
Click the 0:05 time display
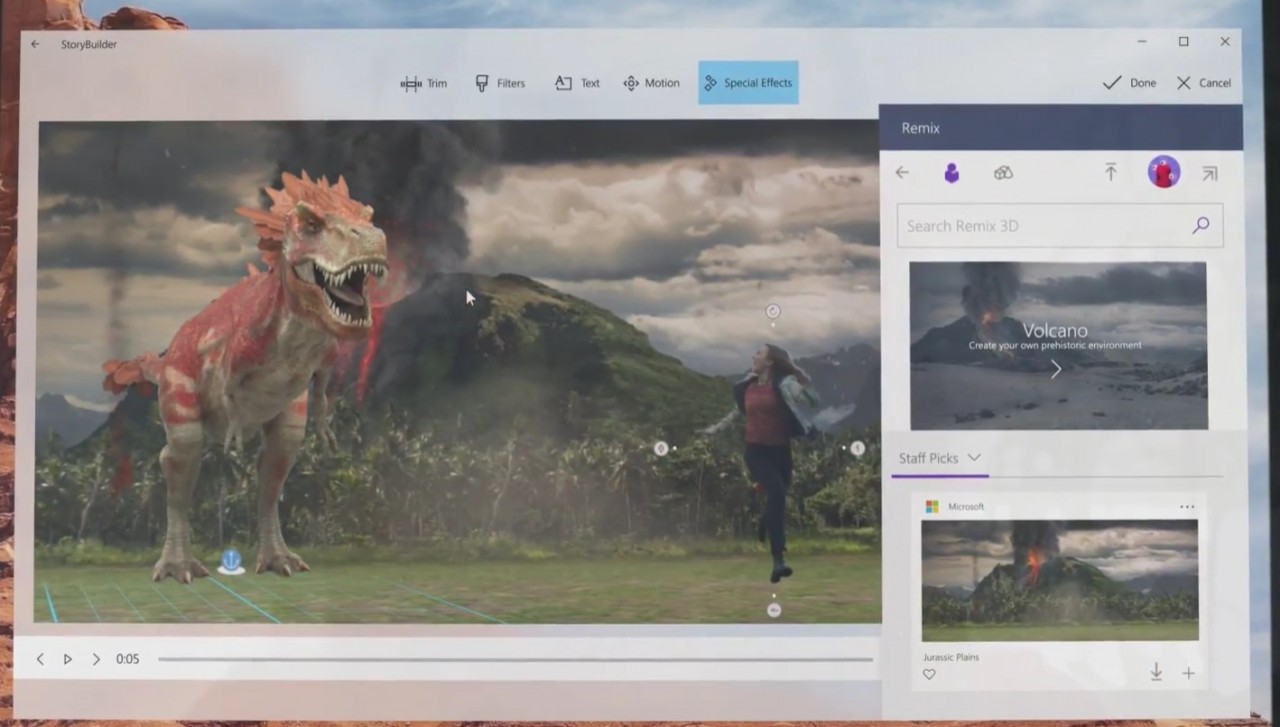[127, 659]
